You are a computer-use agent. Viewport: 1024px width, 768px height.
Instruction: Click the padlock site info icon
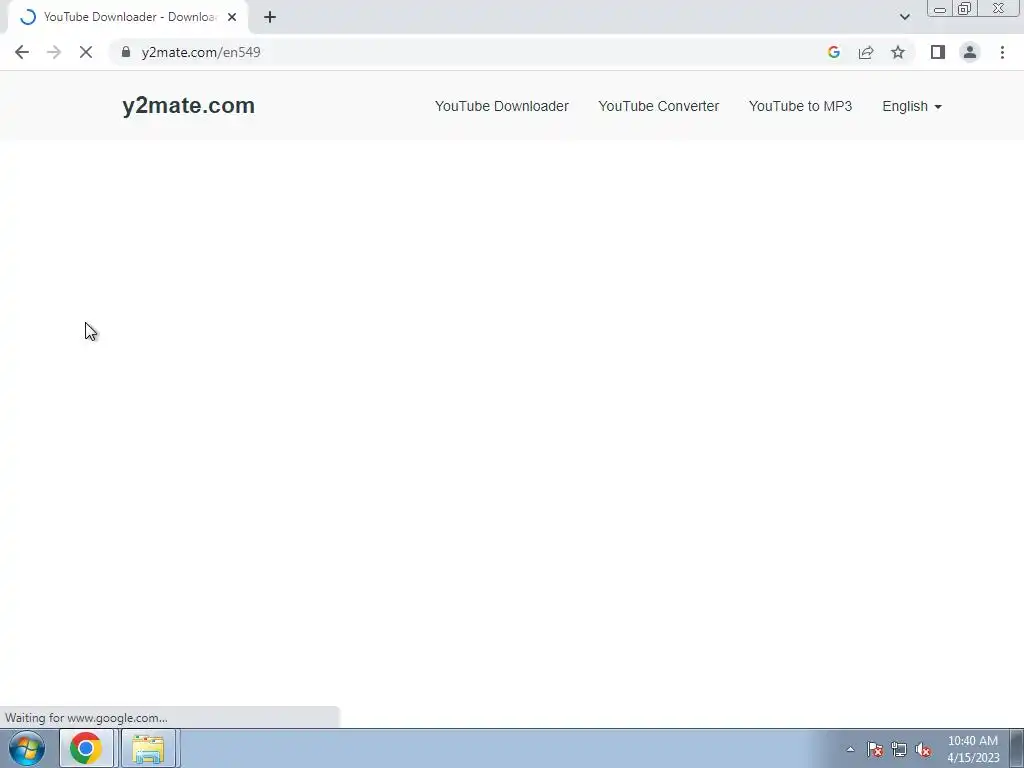(x=125, y=52)
